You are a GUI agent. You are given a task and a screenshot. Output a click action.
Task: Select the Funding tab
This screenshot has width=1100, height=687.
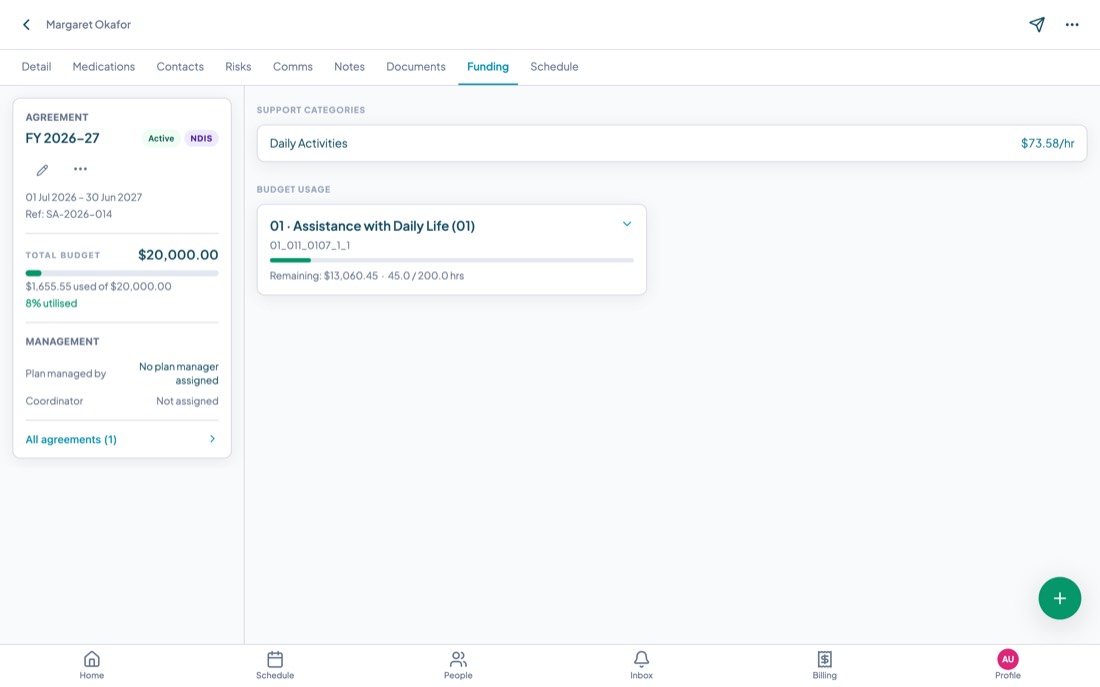[x=488, y=67]
